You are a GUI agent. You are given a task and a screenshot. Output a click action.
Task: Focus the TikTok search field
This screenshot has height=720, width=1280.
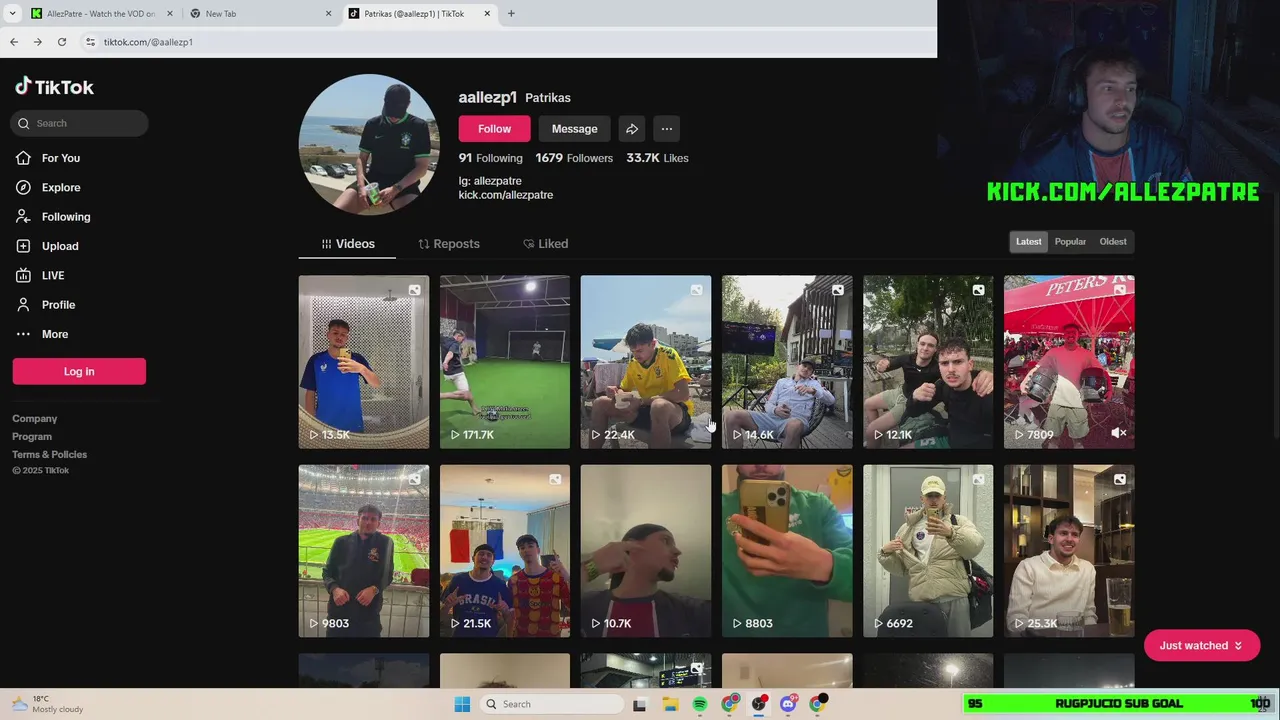tap(80, 123)
